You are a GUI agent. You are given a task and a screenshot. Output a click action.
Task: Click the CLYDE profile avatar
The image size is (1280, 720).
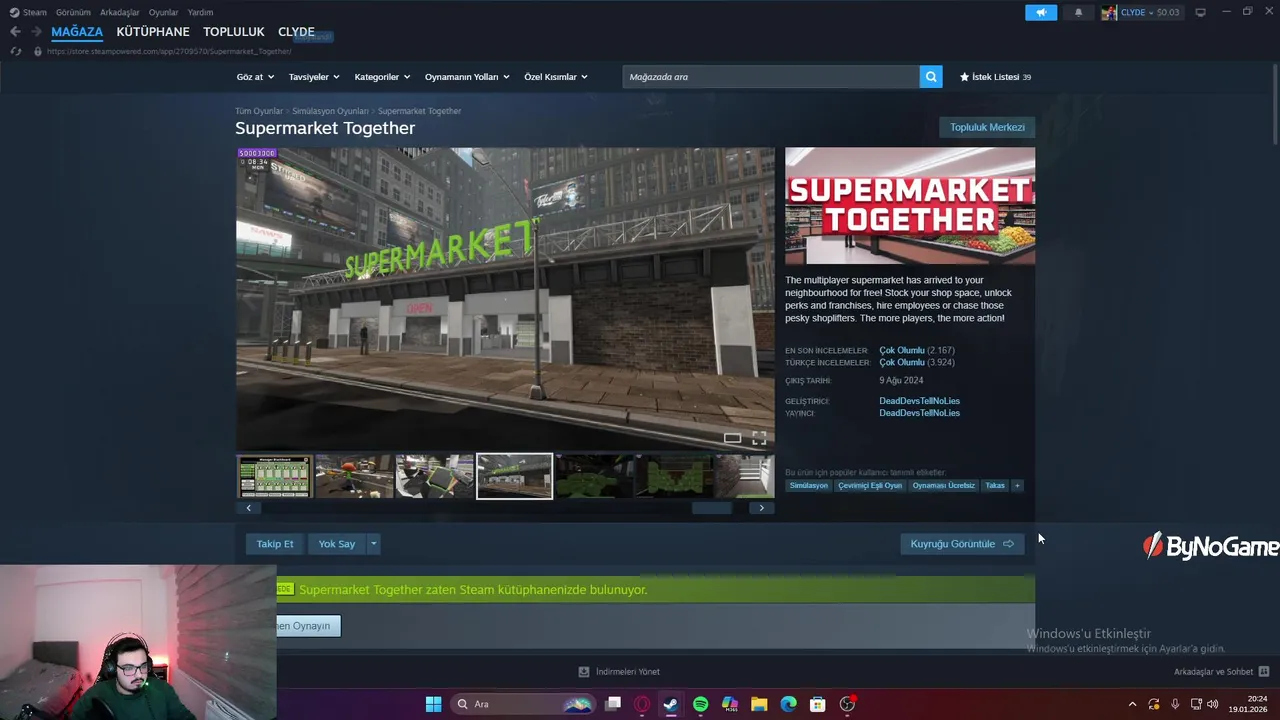(1109, 12)
